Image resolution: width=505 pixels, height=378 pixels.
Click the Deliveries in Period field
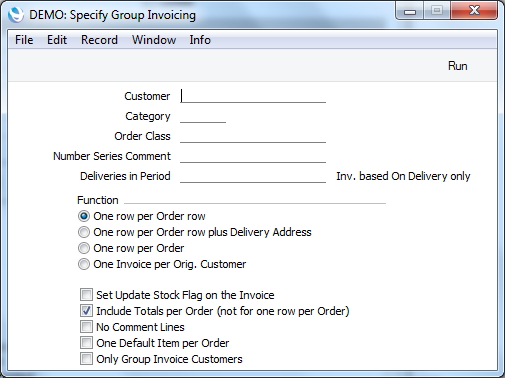click(253, 176)
